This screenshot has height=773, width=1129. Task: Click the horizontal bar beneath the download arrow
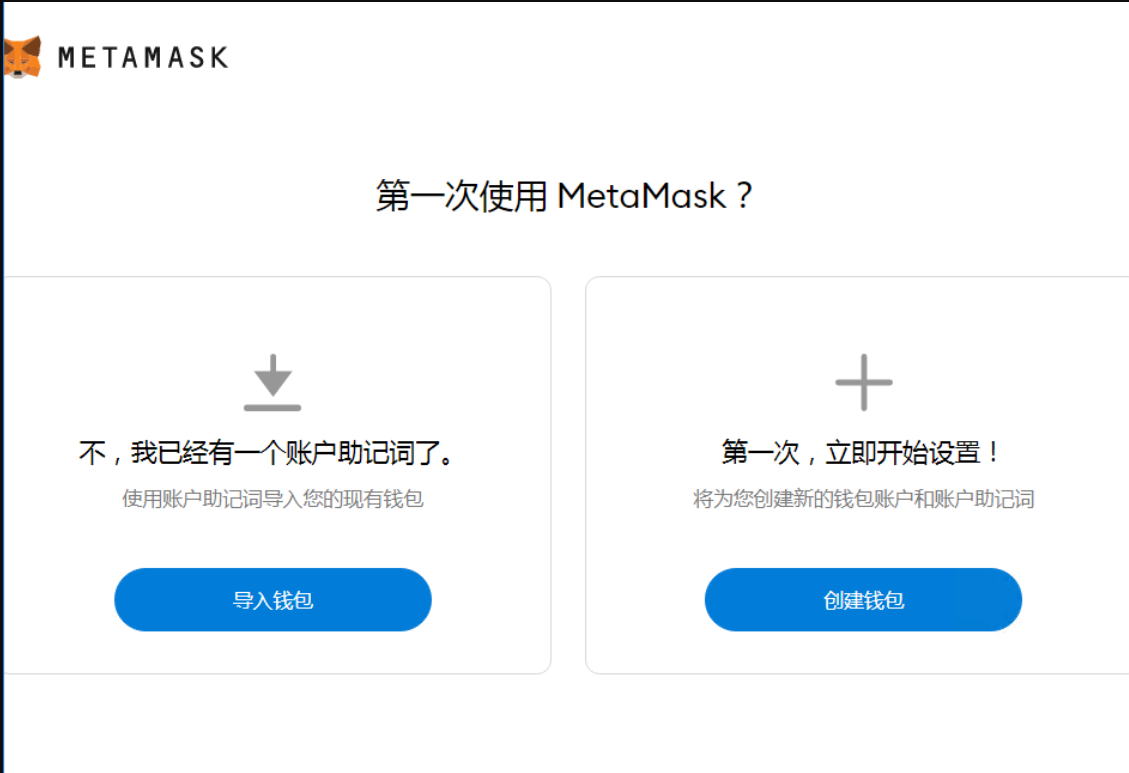point(272,408)
